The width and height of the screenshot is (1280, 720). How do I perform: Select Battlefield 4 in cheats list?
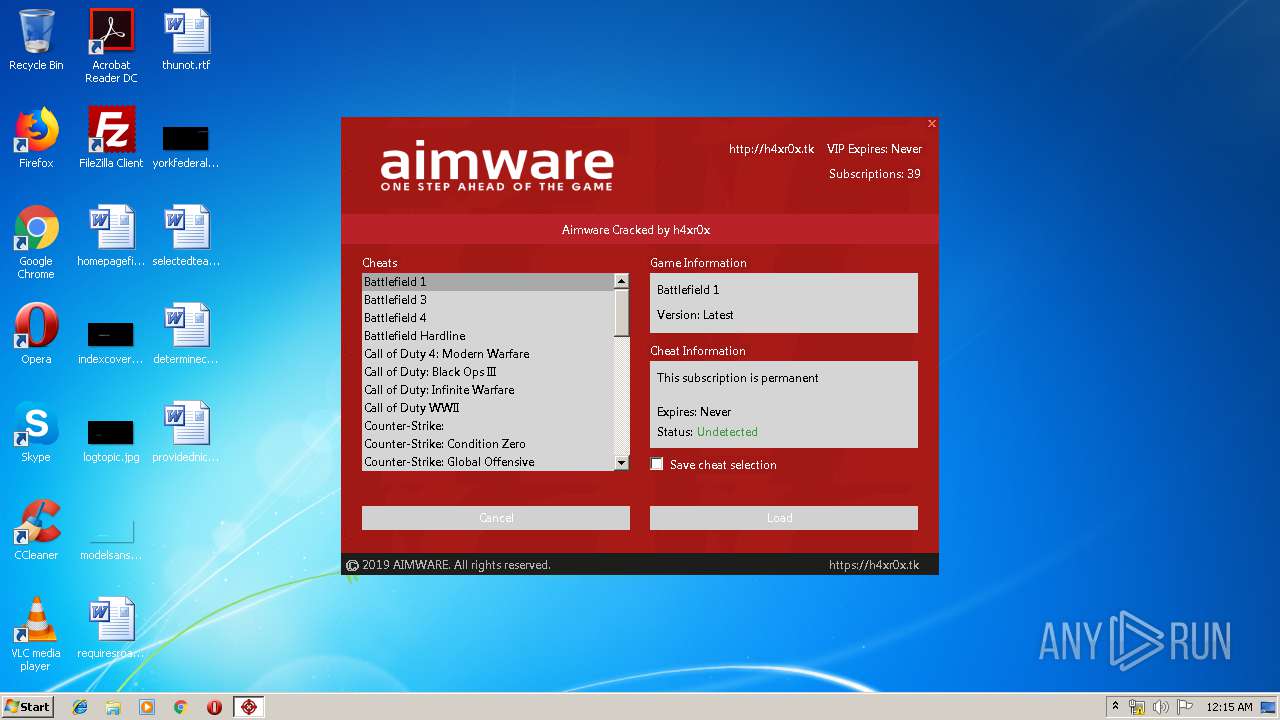pyautogui.click(x=488, y=318)
